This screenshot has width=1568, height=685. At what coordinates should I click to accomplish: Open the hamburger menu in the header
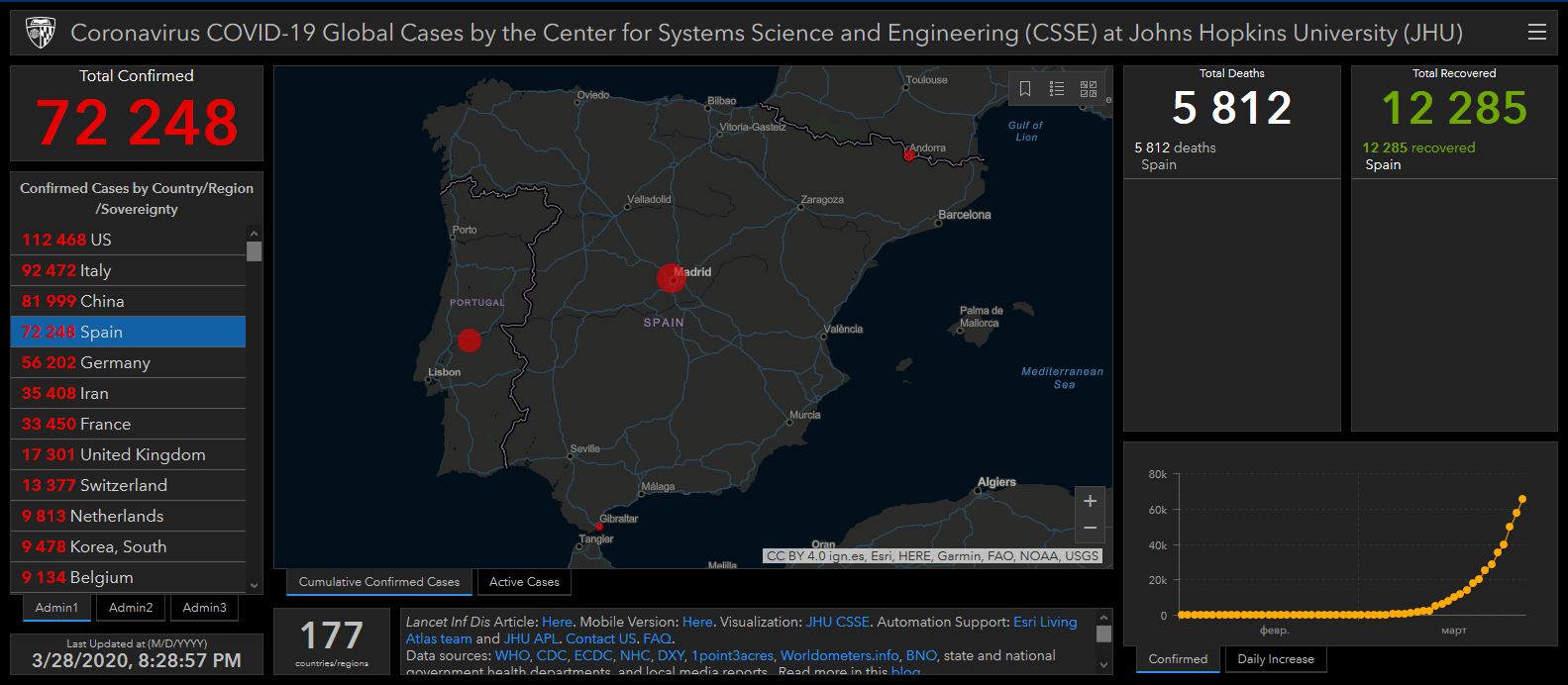[1537, 33]
